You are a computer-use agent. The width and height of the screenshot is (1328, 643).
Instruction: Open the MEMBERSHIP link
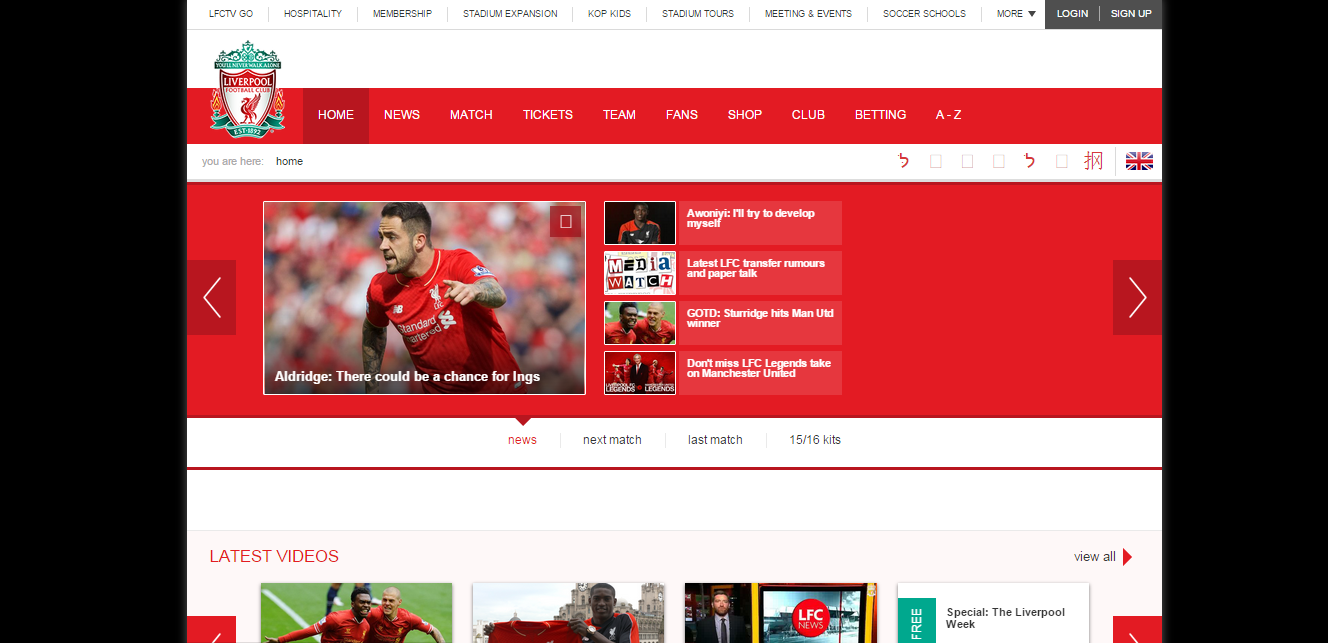pyautogui.click(x=402, y=14)
